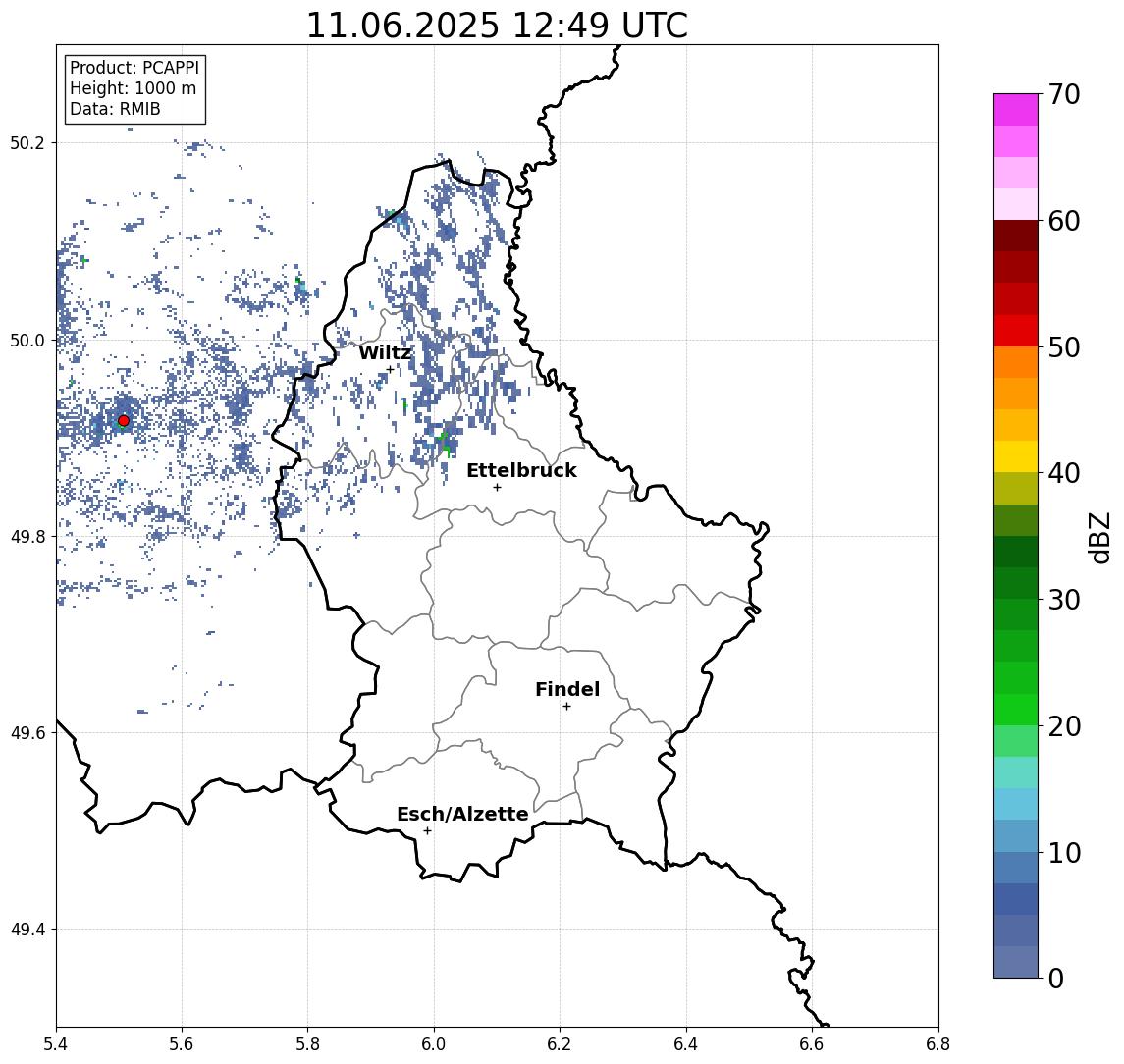The width and height of the screenshot is (1124, 1064).
Task: Click the 'Esch/Alzette' city label
Action: point(462,814)
